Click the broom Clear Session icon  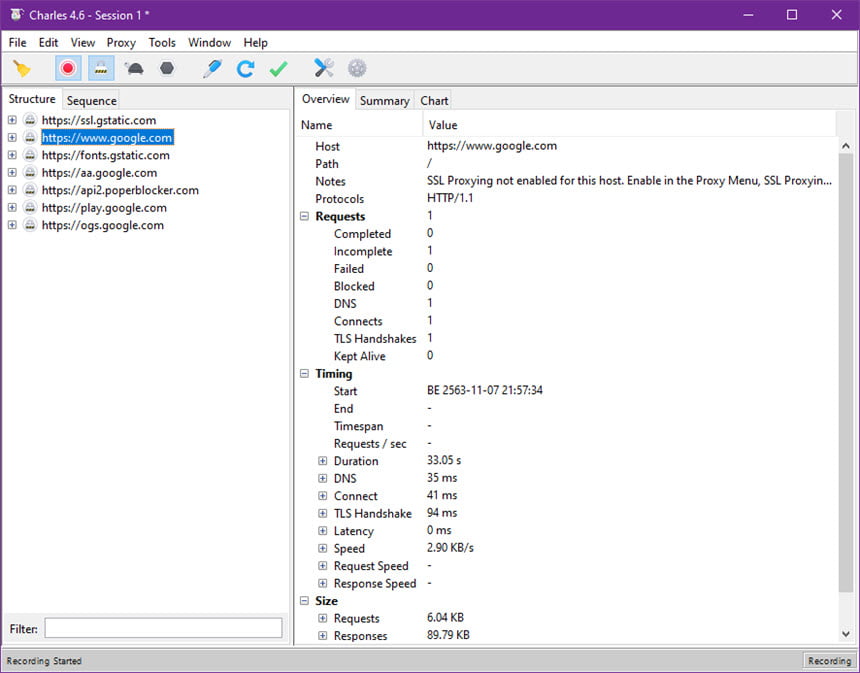[21, 69]
